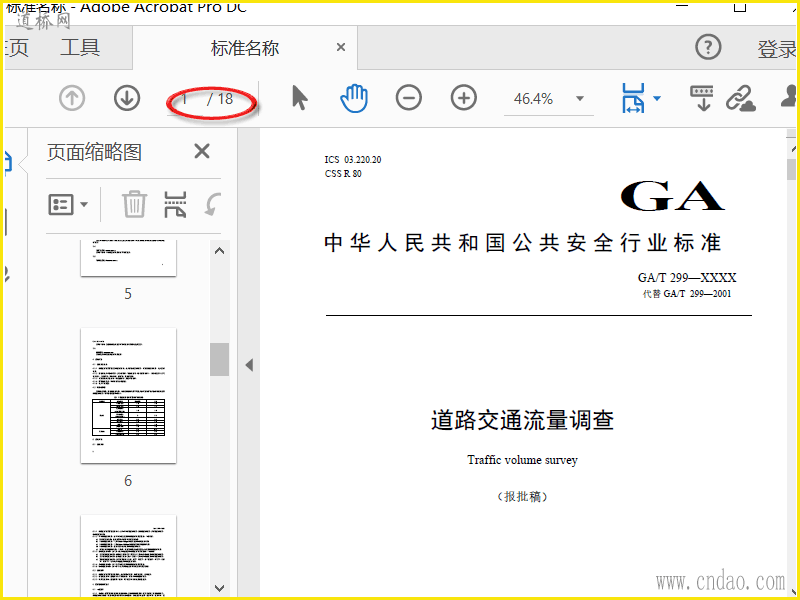This screenshot has width=800, height=600.
Task: Click the 道路交通流量调查 title text
Action: click(x=522, y=420)
